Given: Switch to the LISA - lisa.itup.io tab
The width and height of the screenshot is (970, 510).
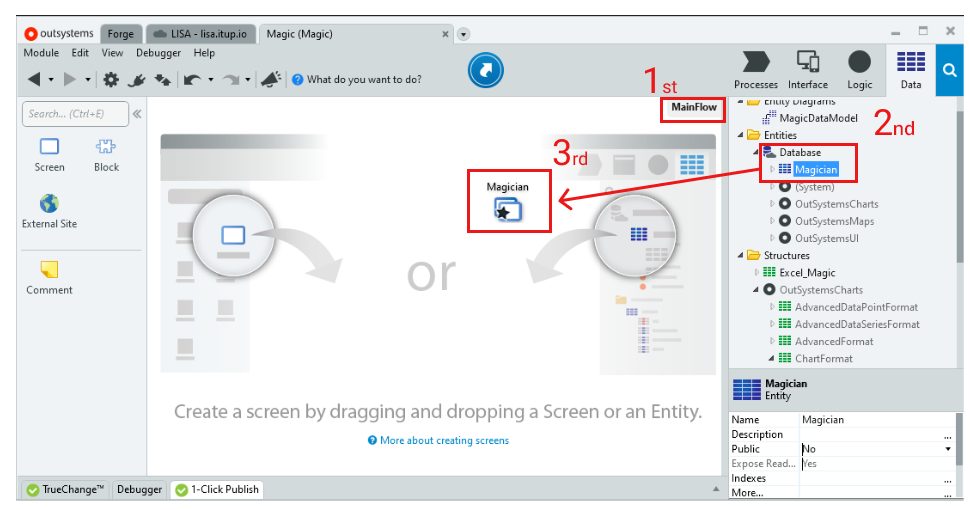Looking at the screenshot, I should 200,34.
